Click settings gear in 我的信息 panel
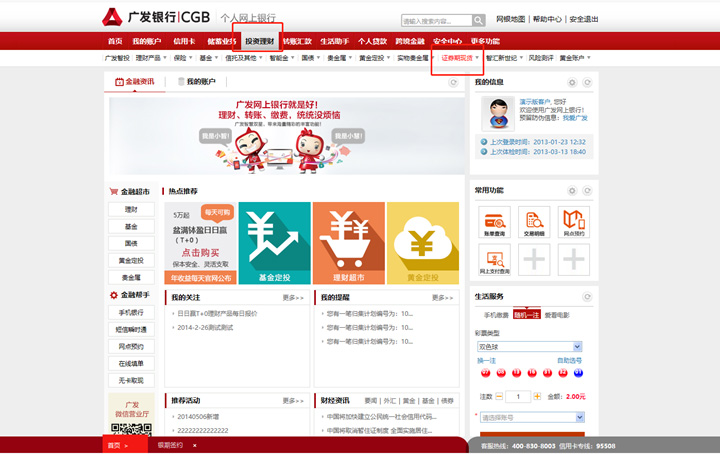Viewport: 720px width, 454px height. click(x=571, y=82)
